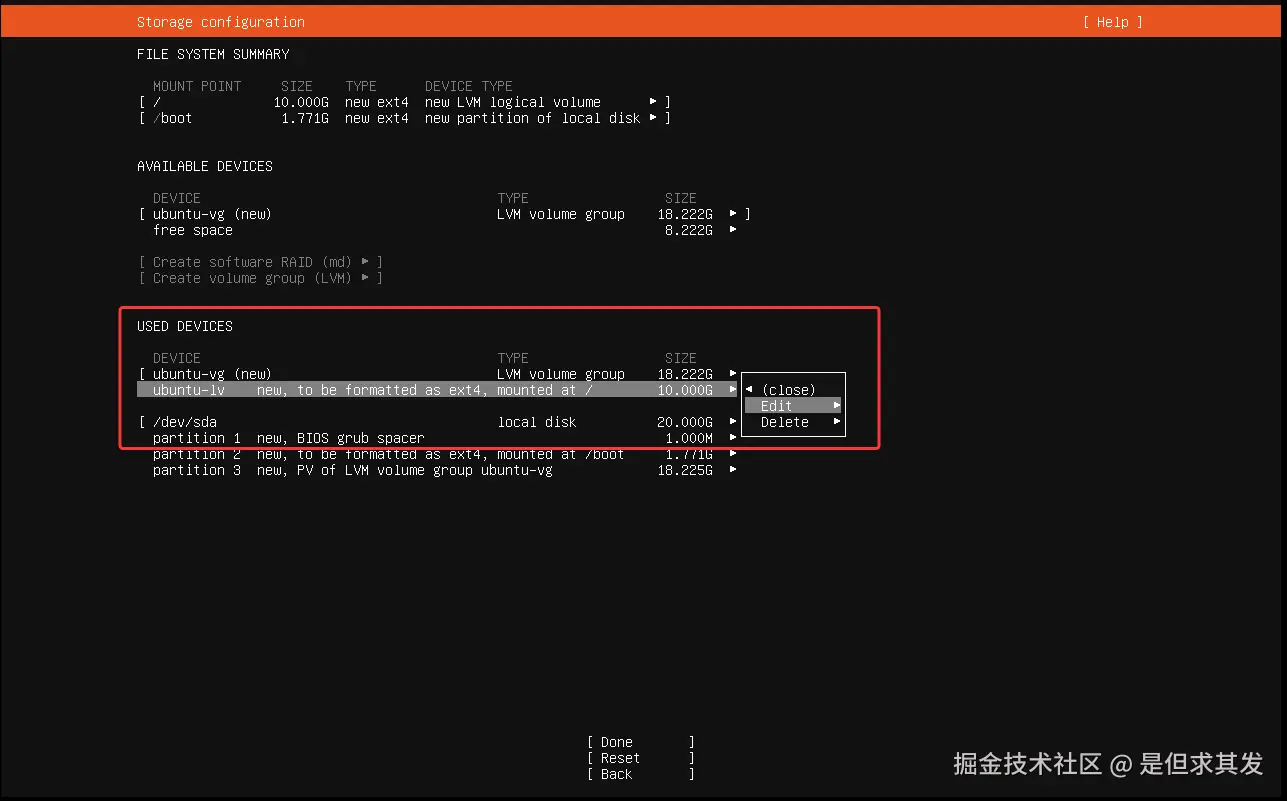Expand options for the / mount point entry
This screenshot has height=801, width=1287.
[x=654, y=101]
